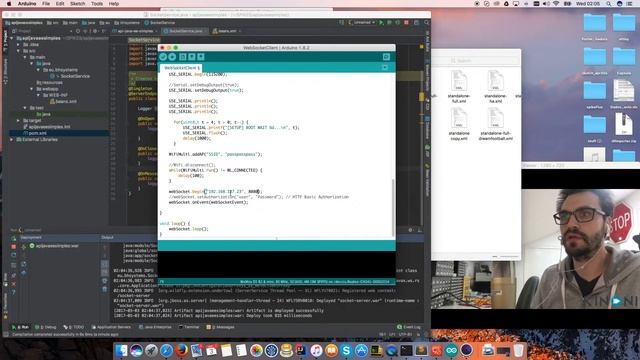The width and height of the screenshot is (640, 360).
Task: Expand External Libraries in project tree
Action: click(x=12, y=140)
